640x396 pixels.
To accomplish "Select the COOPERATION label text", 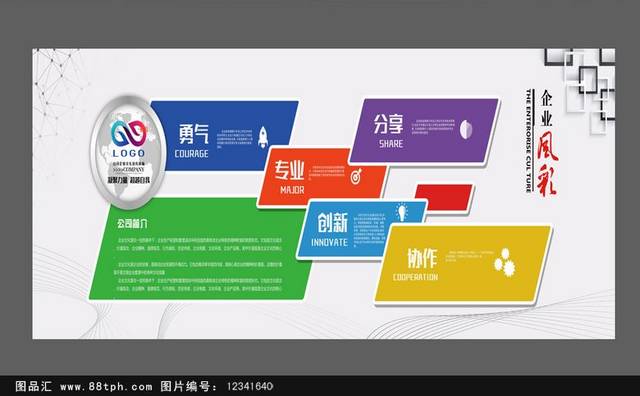I will coord(415,277).
